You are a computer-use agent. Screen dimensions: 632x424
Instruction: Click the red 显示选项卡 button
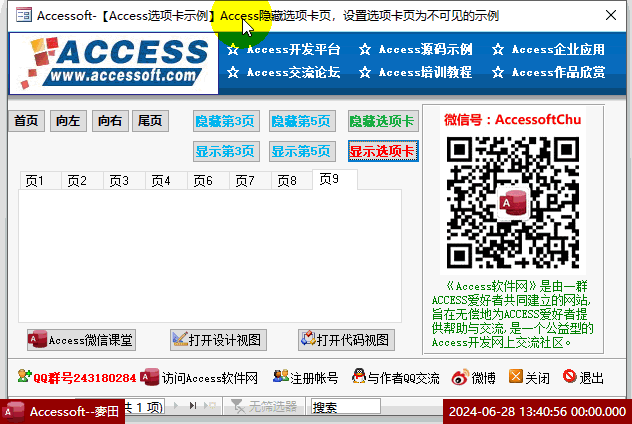(x=383, y=152)
